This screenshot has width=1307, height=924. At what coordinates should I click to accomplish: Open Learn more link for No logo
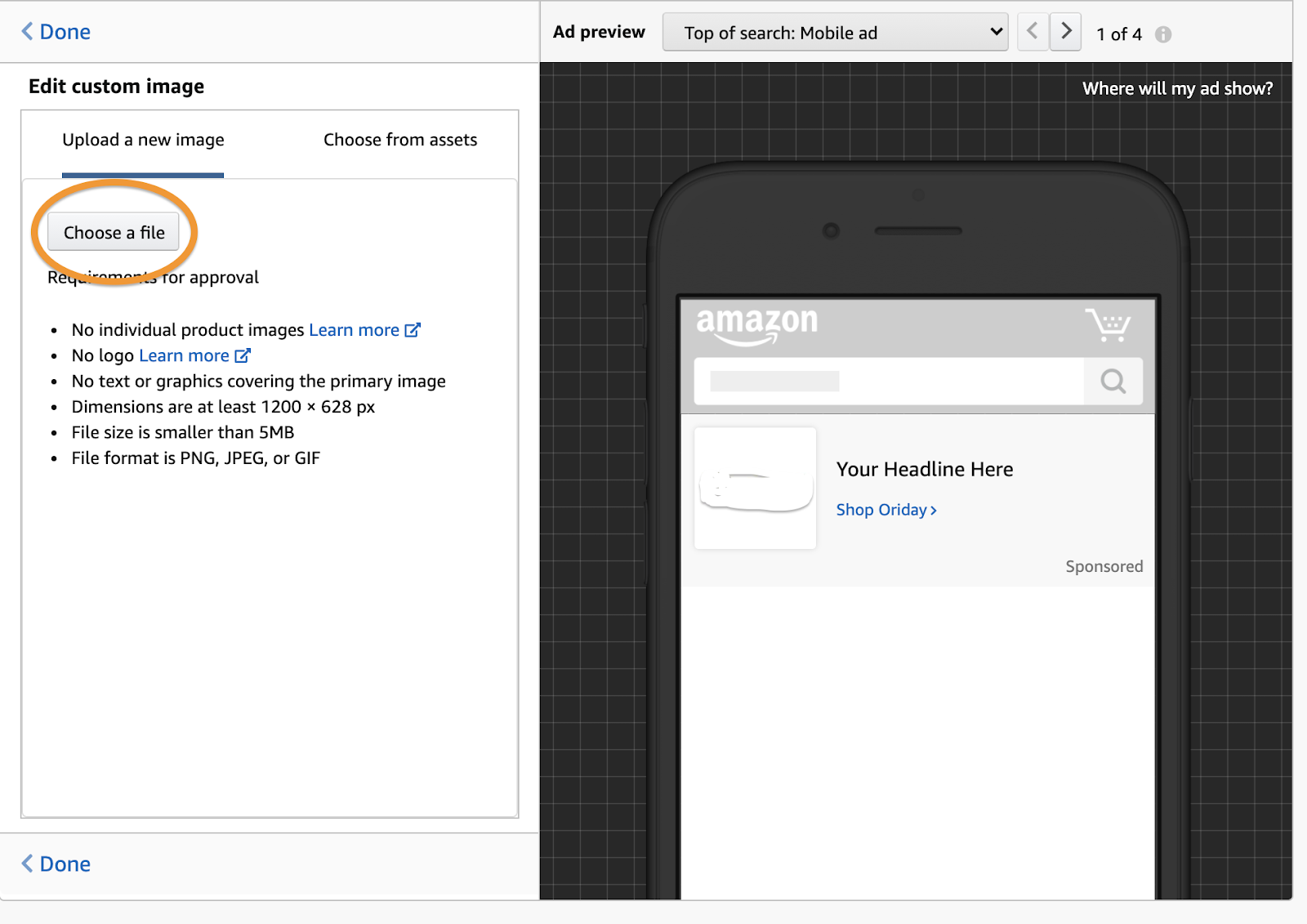[x=184, y=355]
